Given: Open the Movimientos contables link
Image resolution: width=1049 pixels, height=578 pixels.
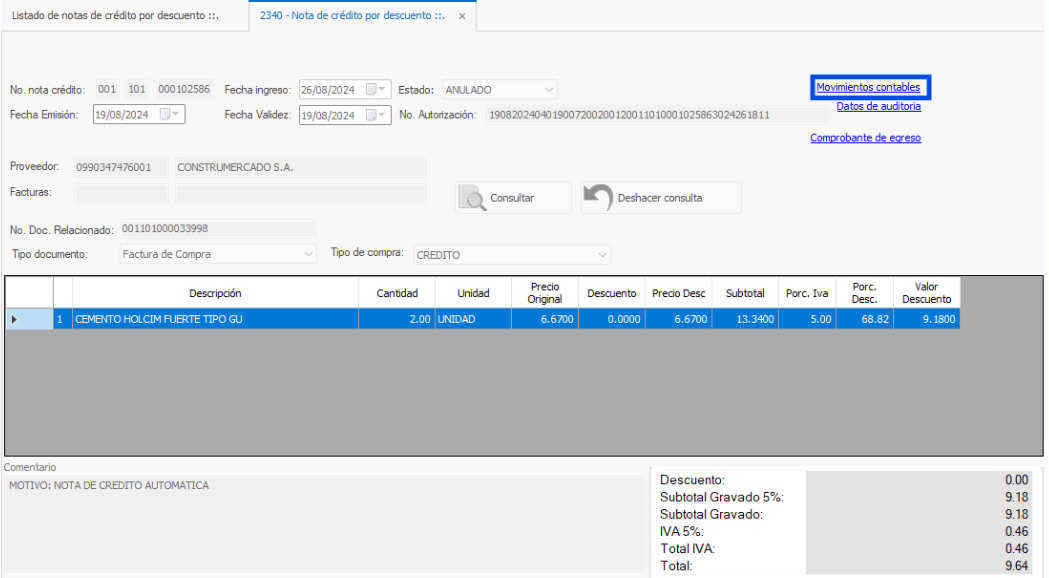Looking at the screenshot, I should click(868, 88).
